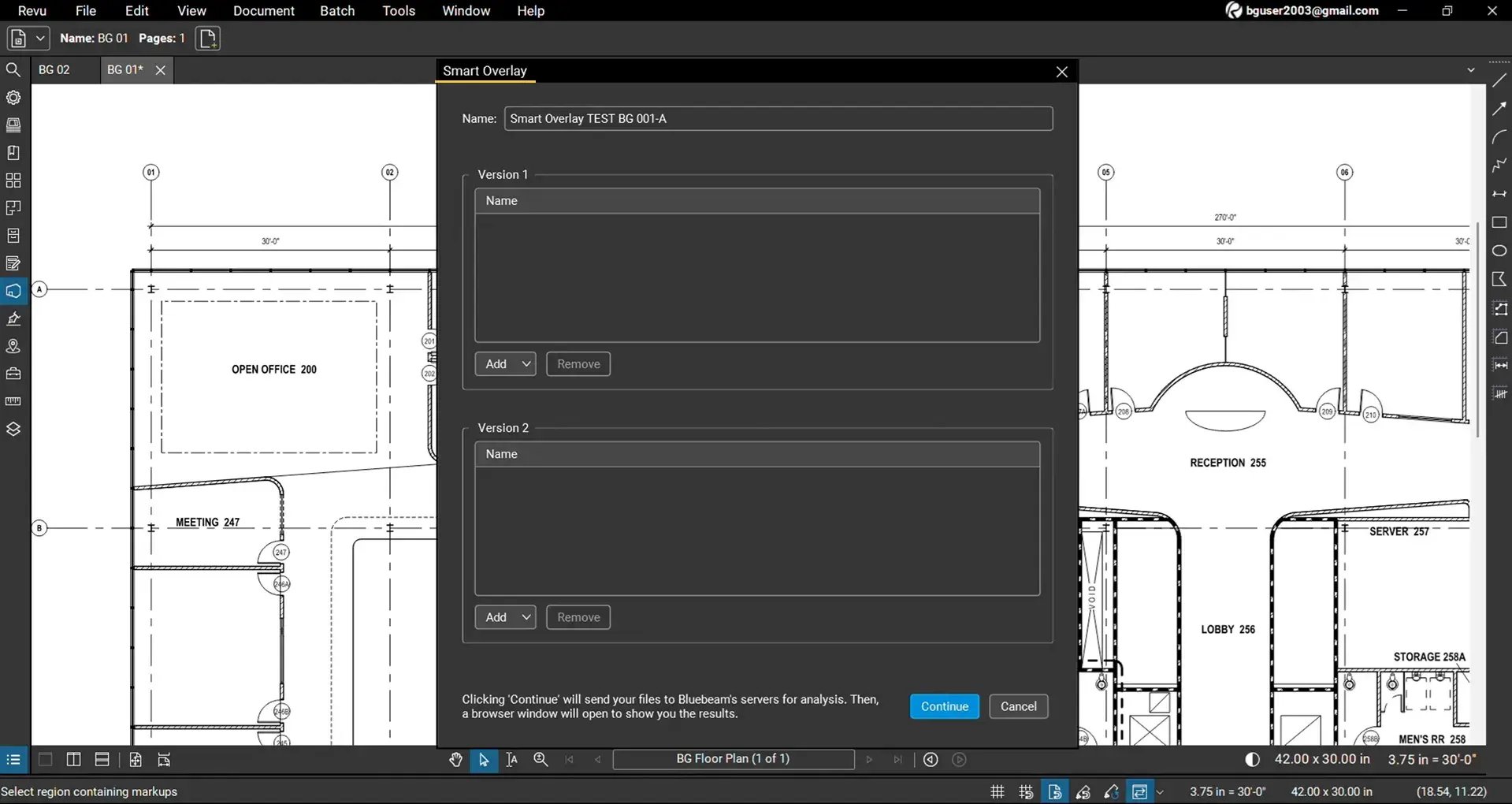Click Remove under Version 2

[x=578, y=617]
